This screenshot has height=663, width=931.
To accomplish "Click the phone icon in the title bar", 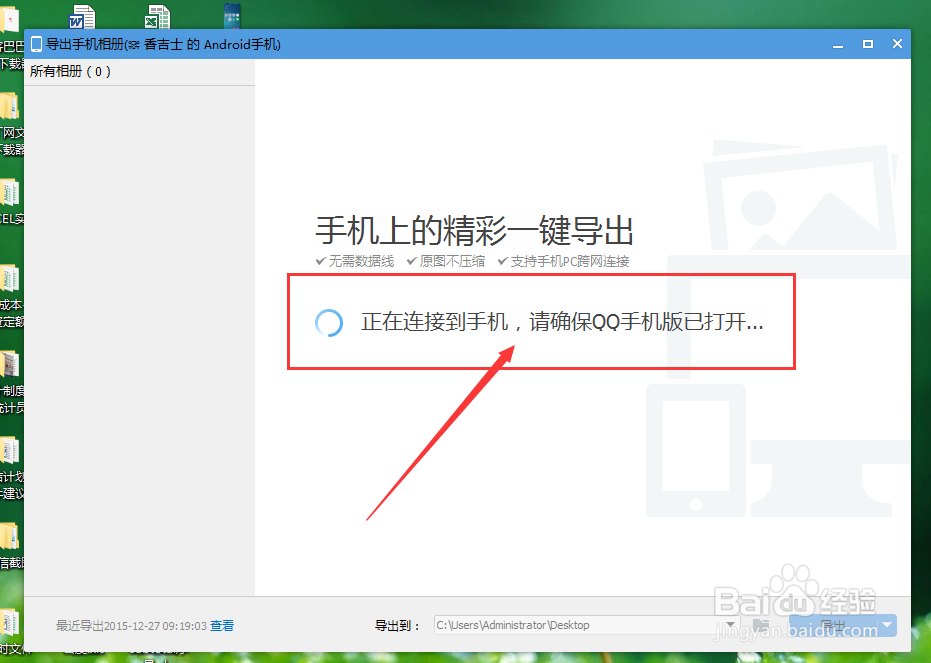I will tap(36, 44).
